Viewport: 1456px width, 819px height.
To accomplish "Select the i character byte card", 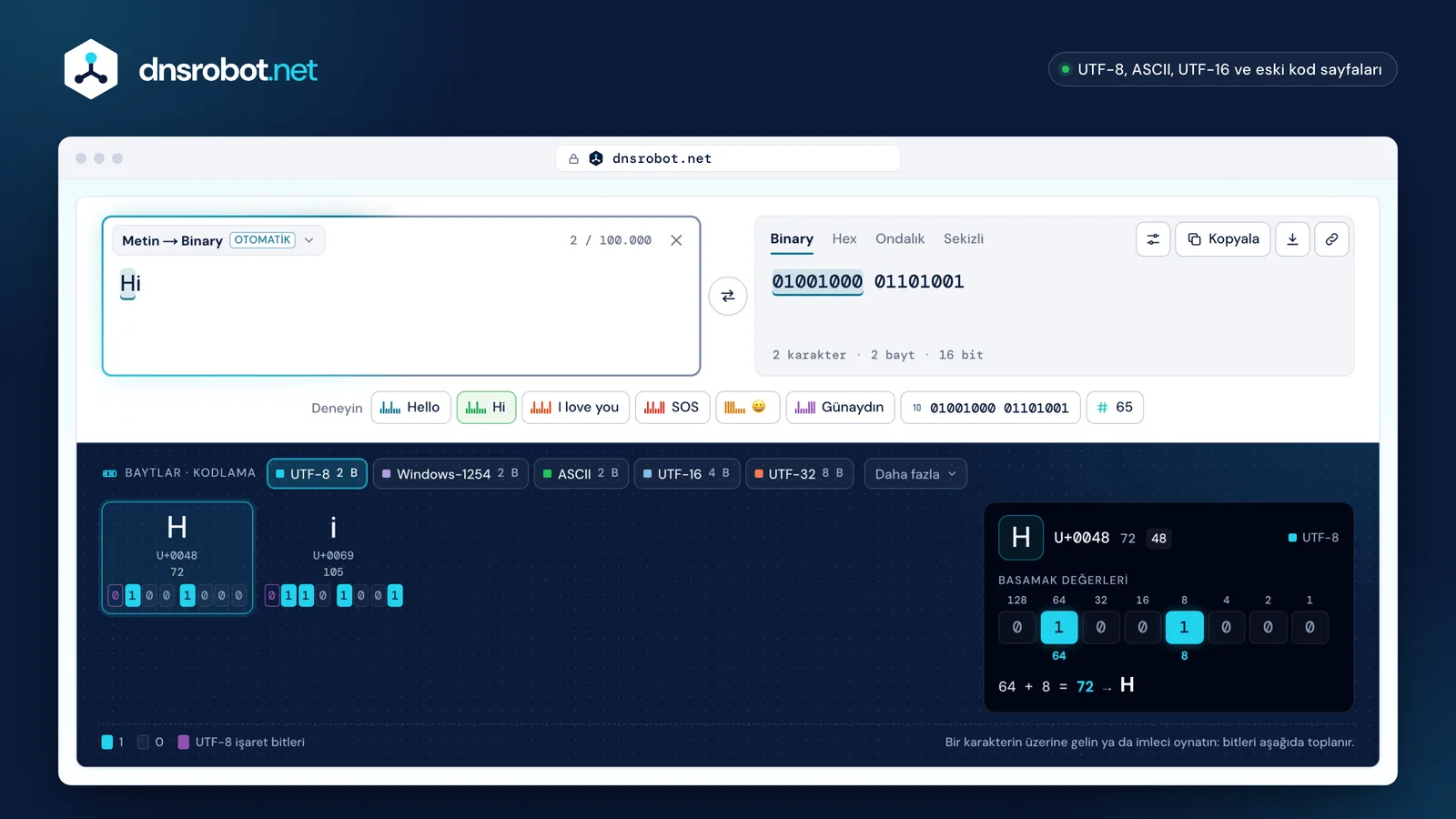I will pyautogui.click(x=333, y=558).
